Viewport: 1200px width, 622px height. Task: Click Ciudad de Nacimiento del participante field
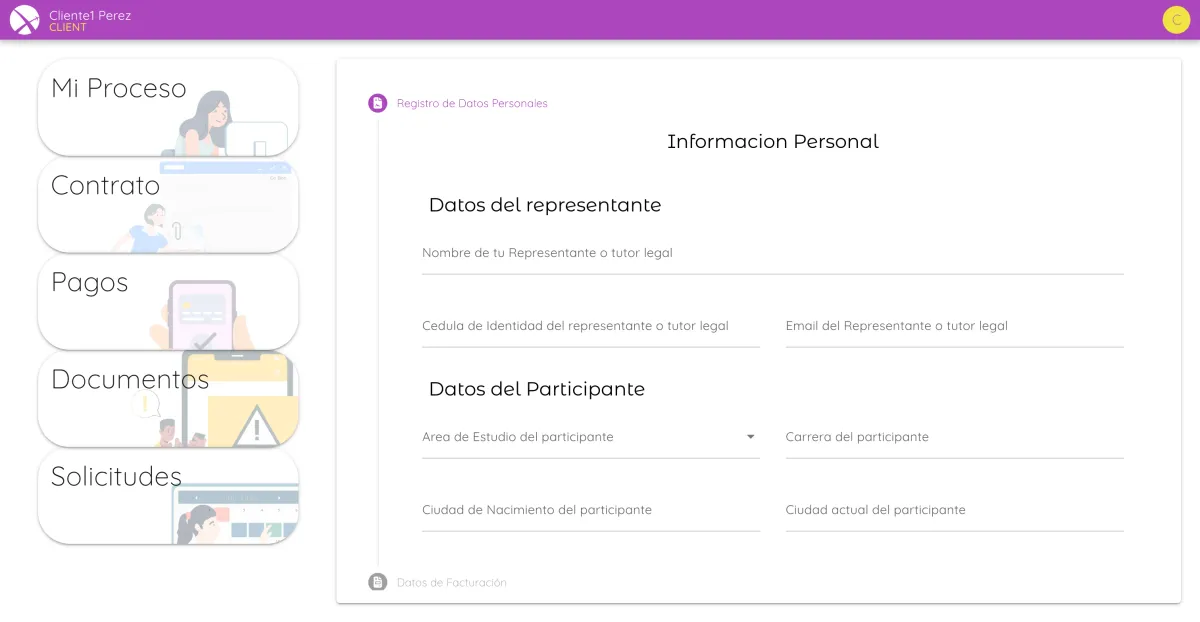tap(591, 511)
